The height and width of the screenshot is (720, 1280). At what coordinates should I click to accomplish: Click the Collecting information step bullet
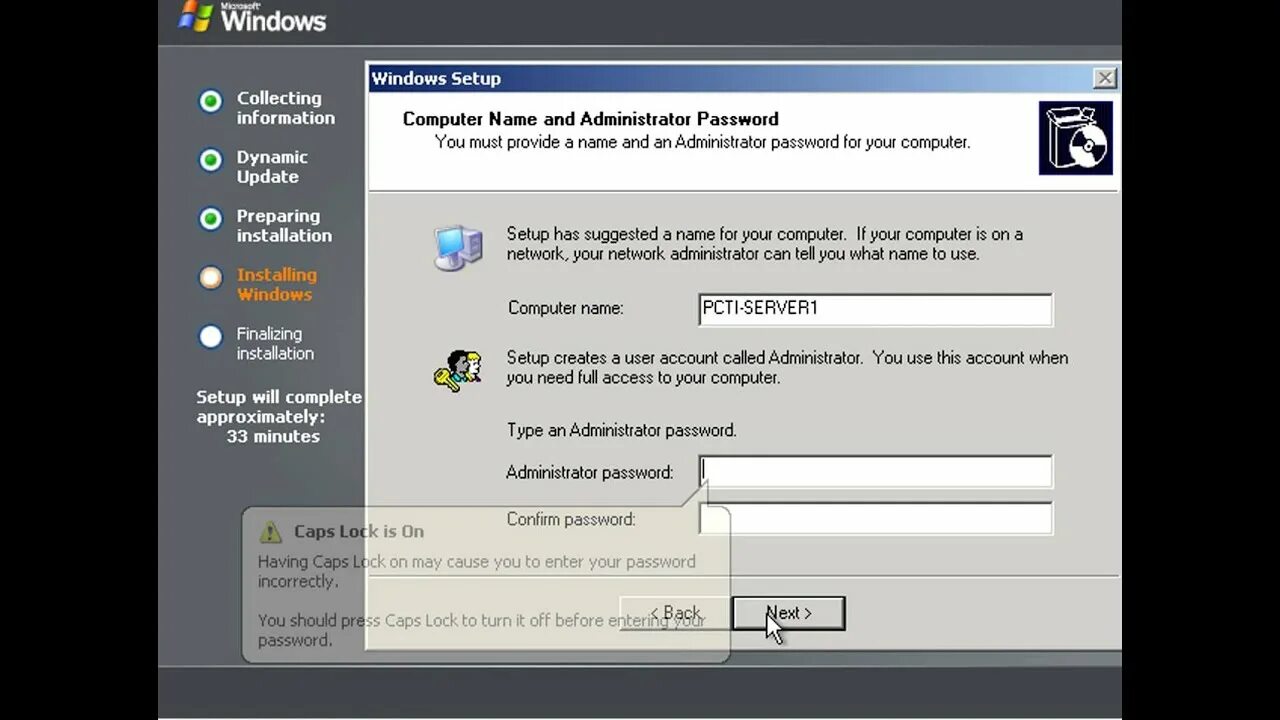tap(210, 101)
